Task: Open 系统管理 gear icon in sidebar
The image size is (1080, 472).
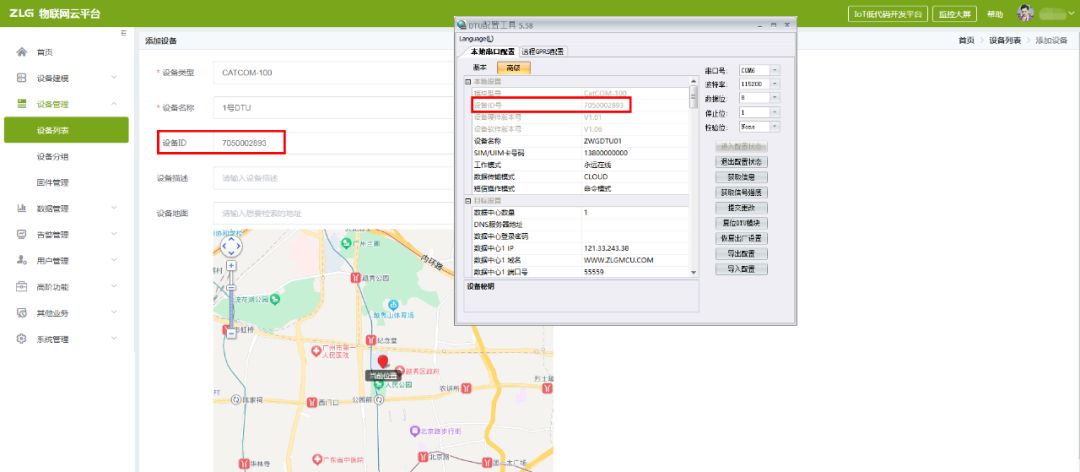Action: [x=21, y=339]
